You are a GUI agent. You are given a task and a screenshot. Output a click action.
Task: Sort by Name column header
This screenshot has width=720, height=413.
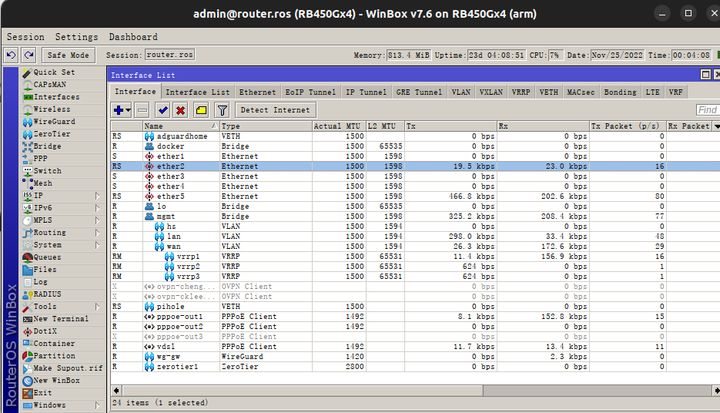(180, 126)
